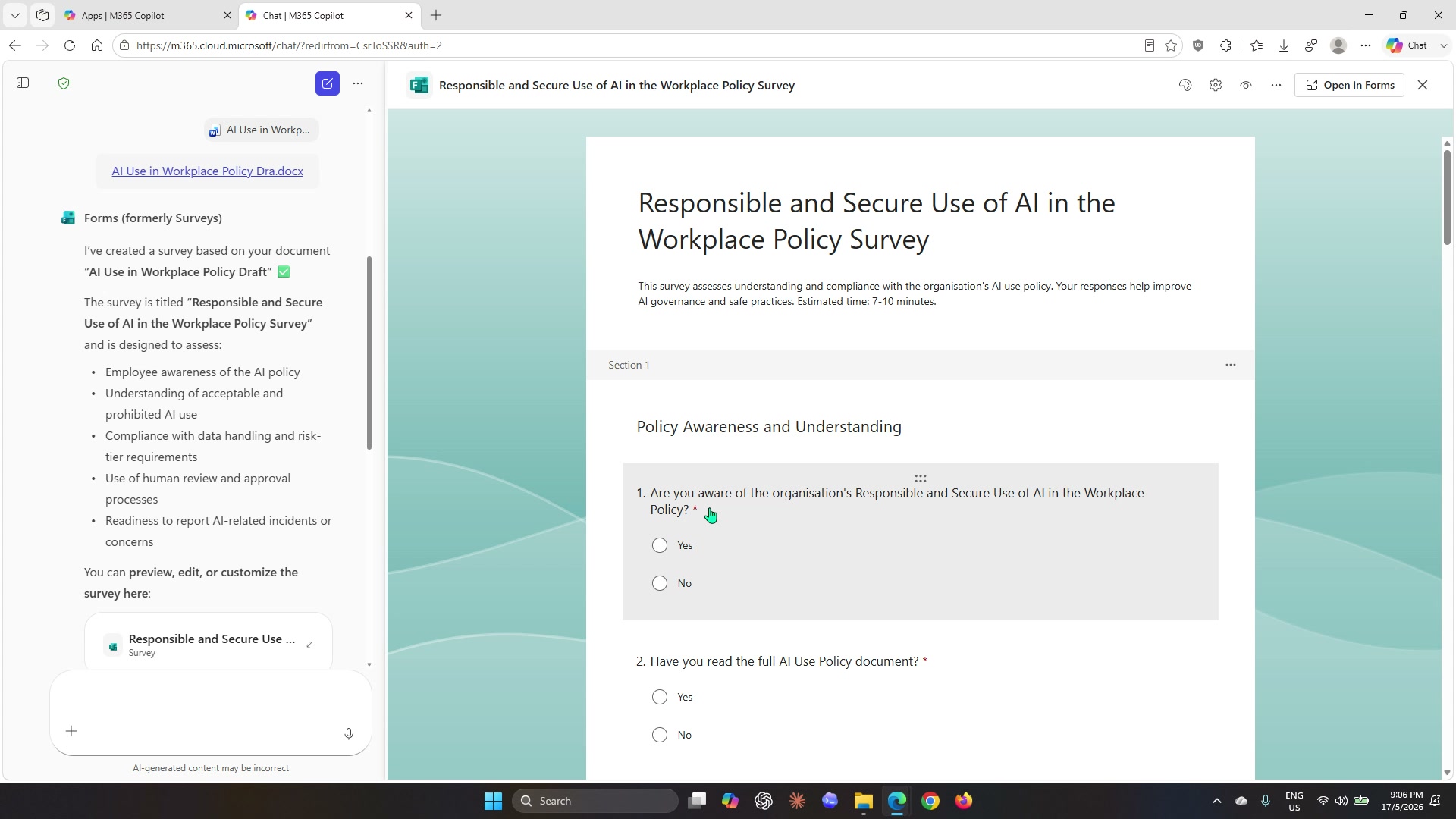This screenshot has width=1456, height=819.
Task: Select No for question 1
Action: (660, 583)
